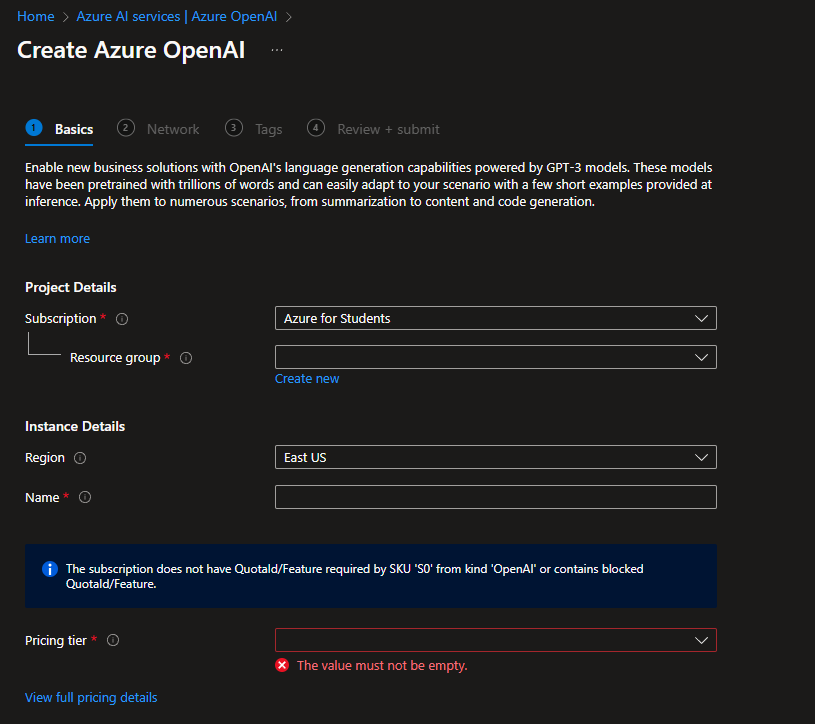Navigate to Home via the breadcrumb
This screenshot has width=815, height=724.
35,16
